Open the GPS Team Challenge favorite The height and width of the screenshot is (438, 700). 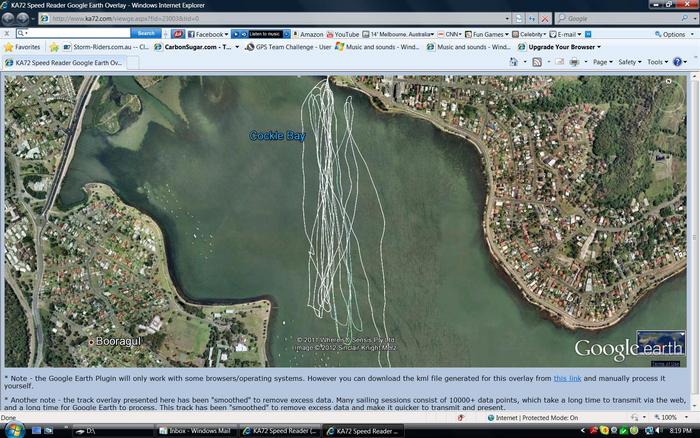coord(288,47)
